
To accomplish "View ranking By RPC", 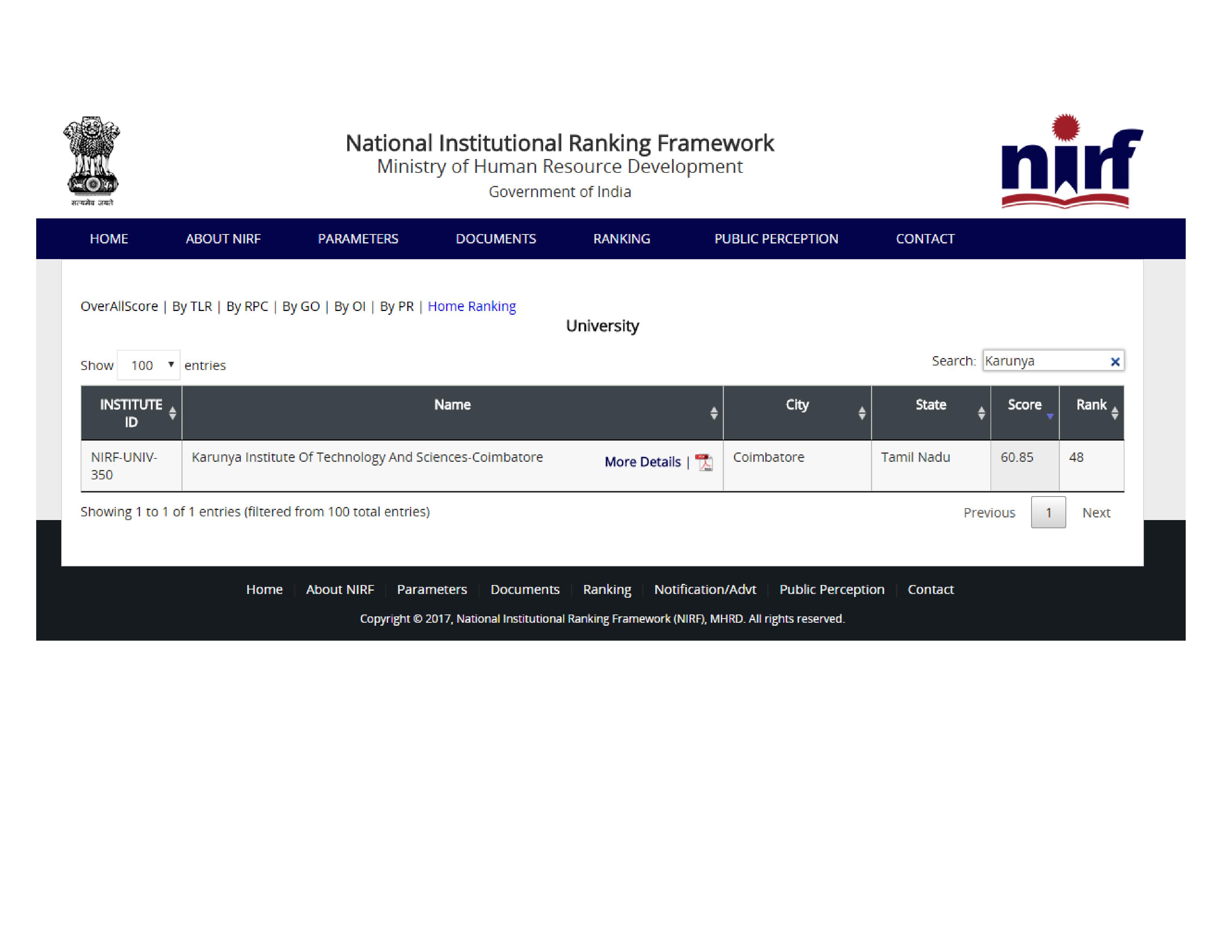I will 247,306.
